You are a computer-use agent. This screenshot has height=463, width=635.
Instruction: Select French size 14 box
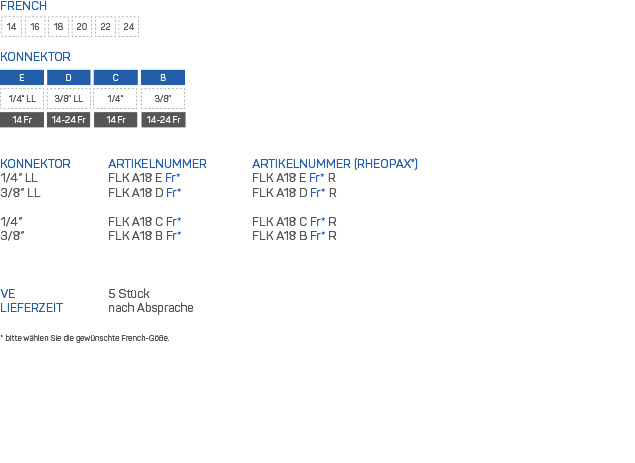[11, 27]
